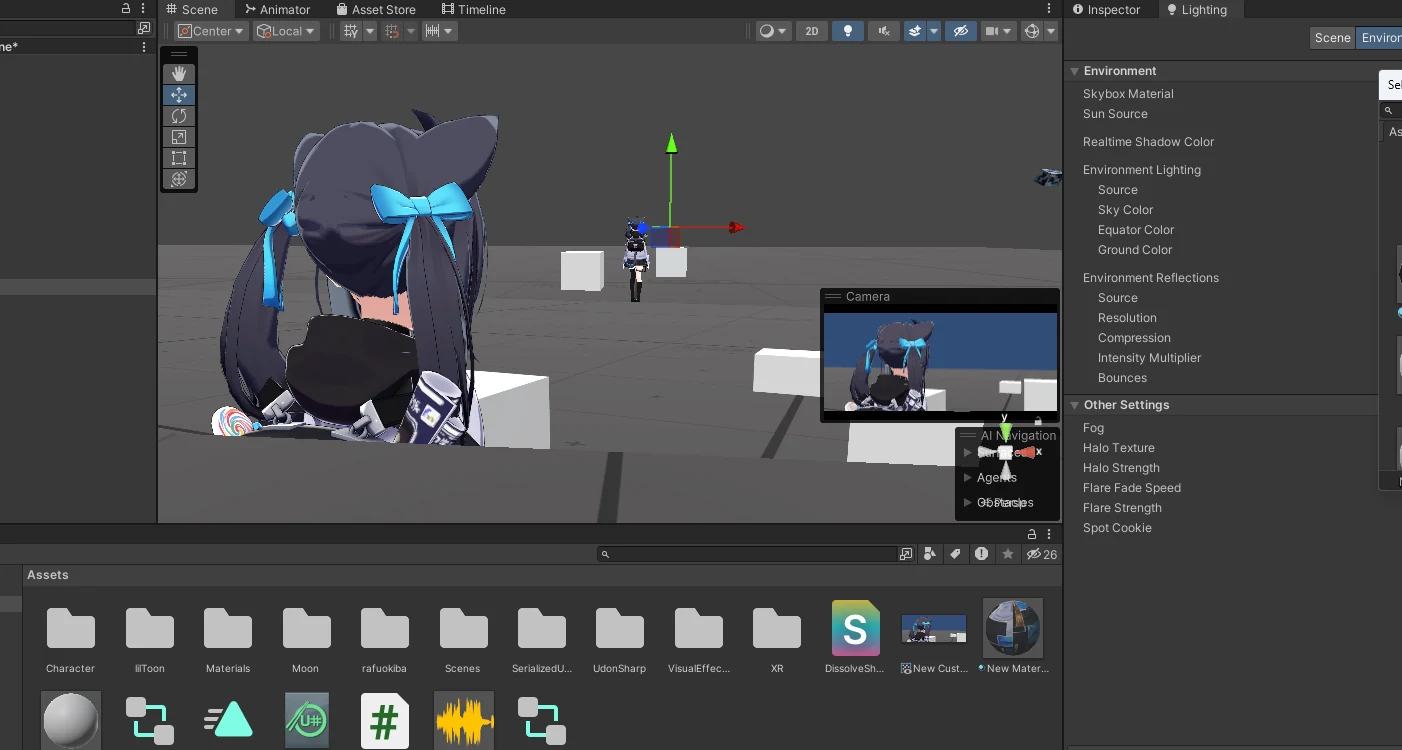Viewport: 1402px width, 750px height.
Task: Select the Scene lighting button
Action: (x=1332, y=38)
